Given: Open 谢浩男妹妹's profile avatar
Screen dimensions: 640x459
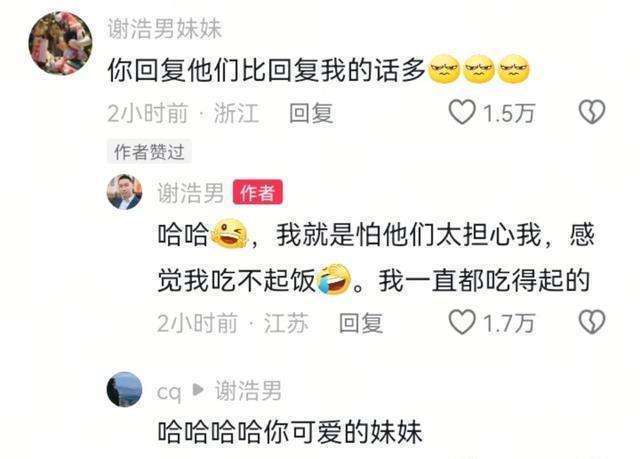Looking at the screenshot, I should pos(60,43).
